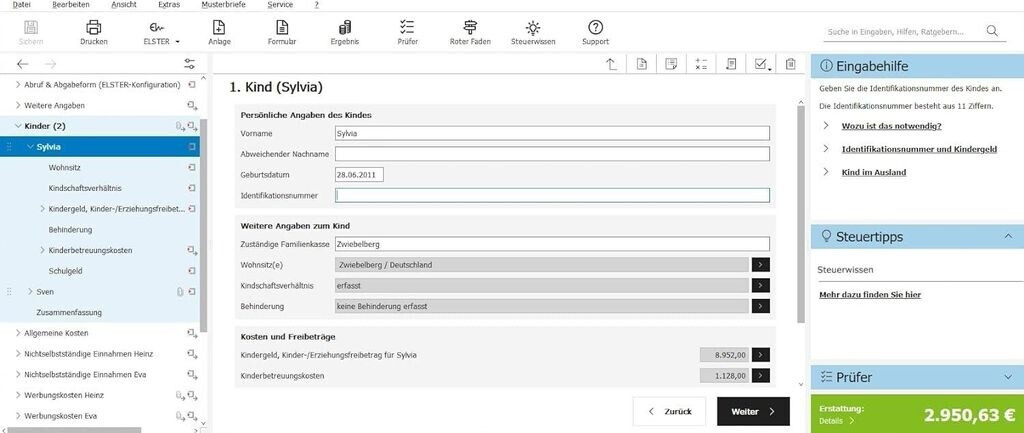Open the calculator icon above the form
This screenshot has width=1024, height=433.
pos(701,65)
